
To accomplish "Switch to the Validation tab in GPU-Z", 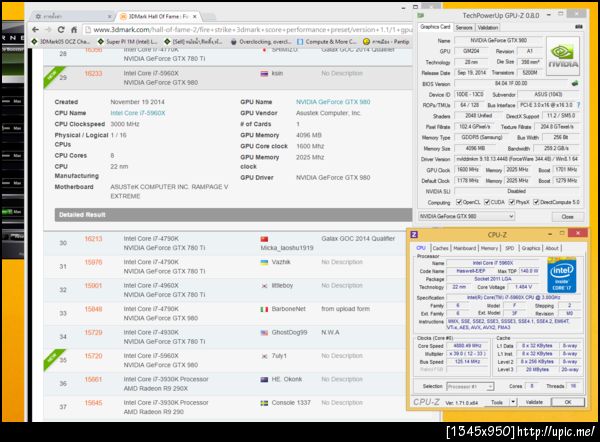I will [x=488, y=28].
